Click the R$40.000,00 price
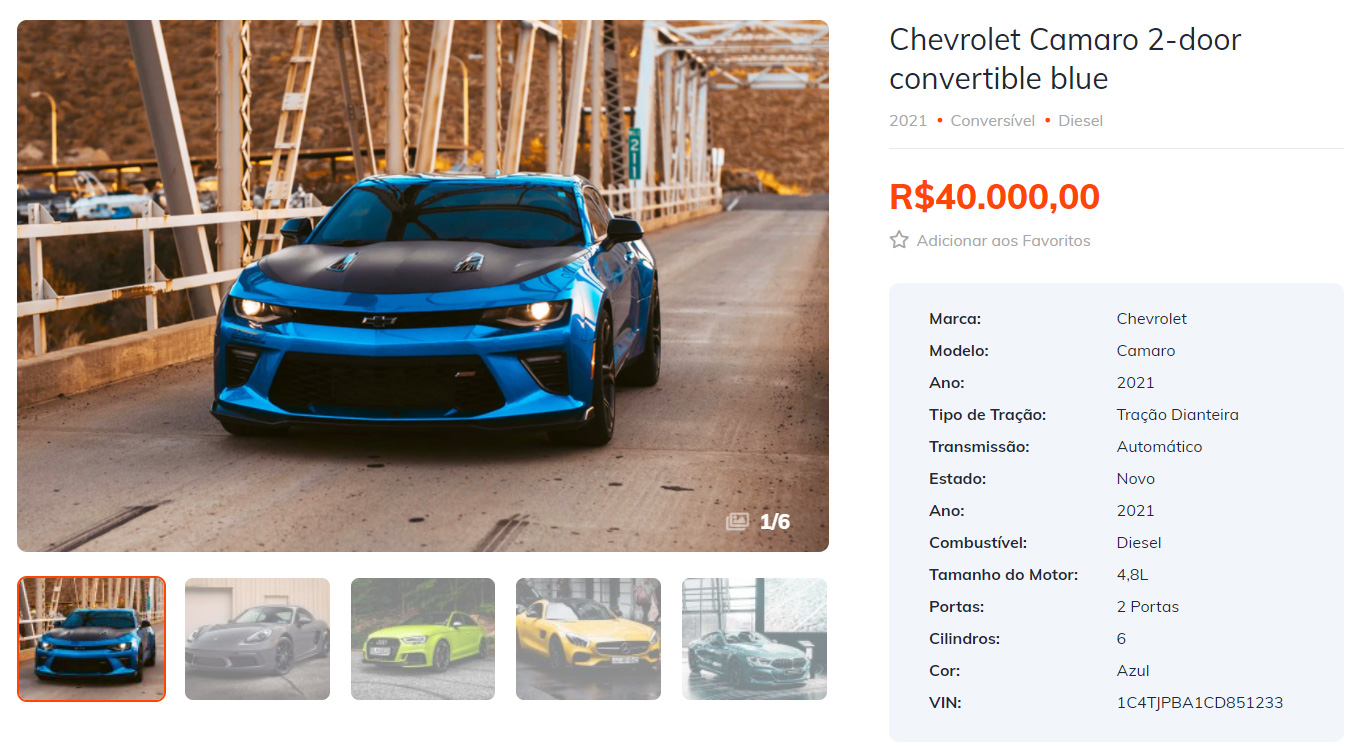 point(994,197)
